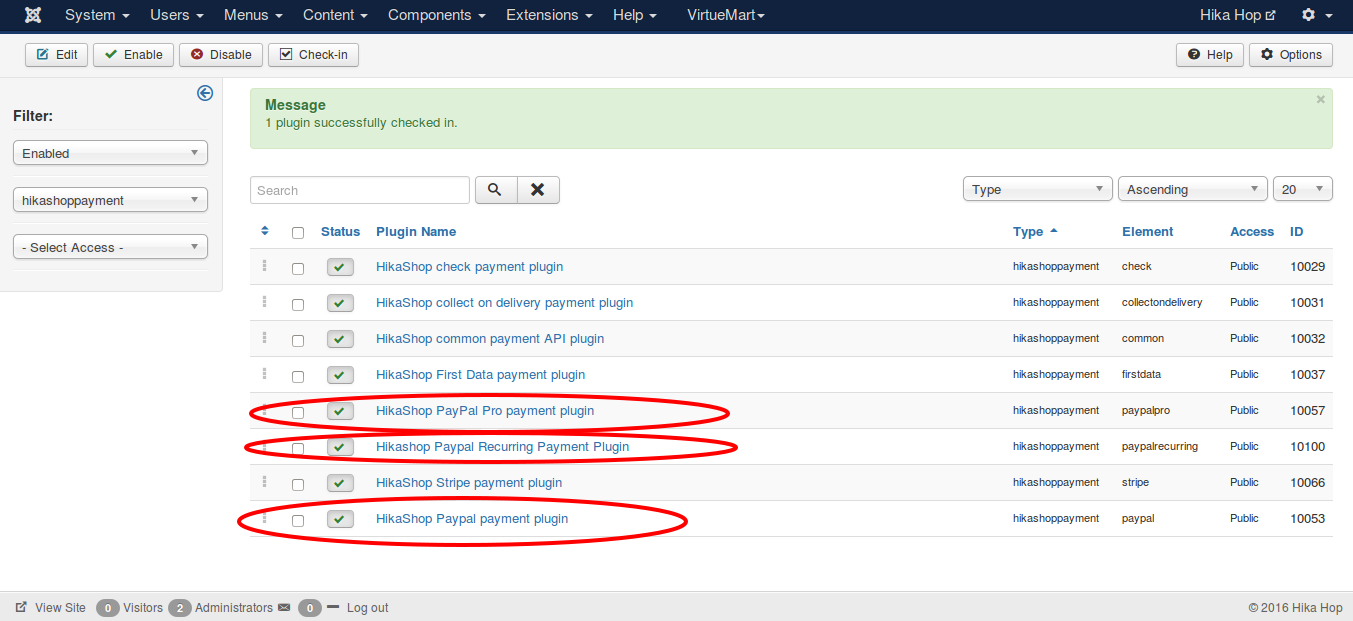The width and height of the screenshot is (1353, 621).
Task: Clear search with the X button
Action: click(538, 190)
